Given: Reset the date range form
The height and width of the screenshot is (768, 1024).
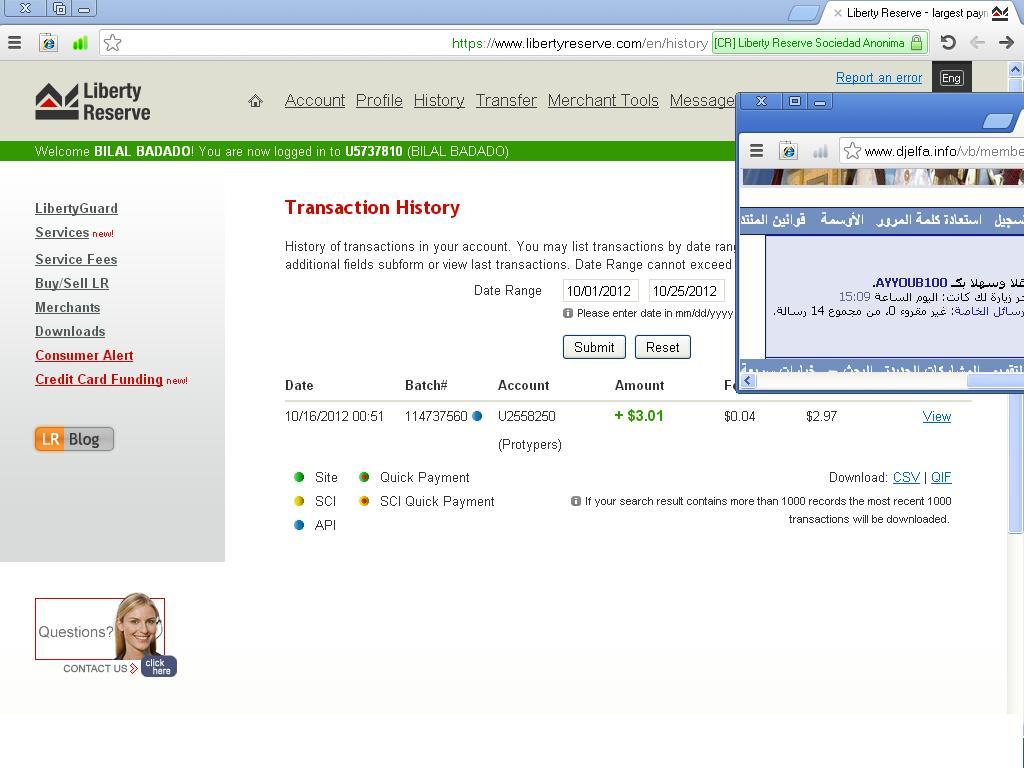Looking at the screenshot, I should click(x=662, y=347).
